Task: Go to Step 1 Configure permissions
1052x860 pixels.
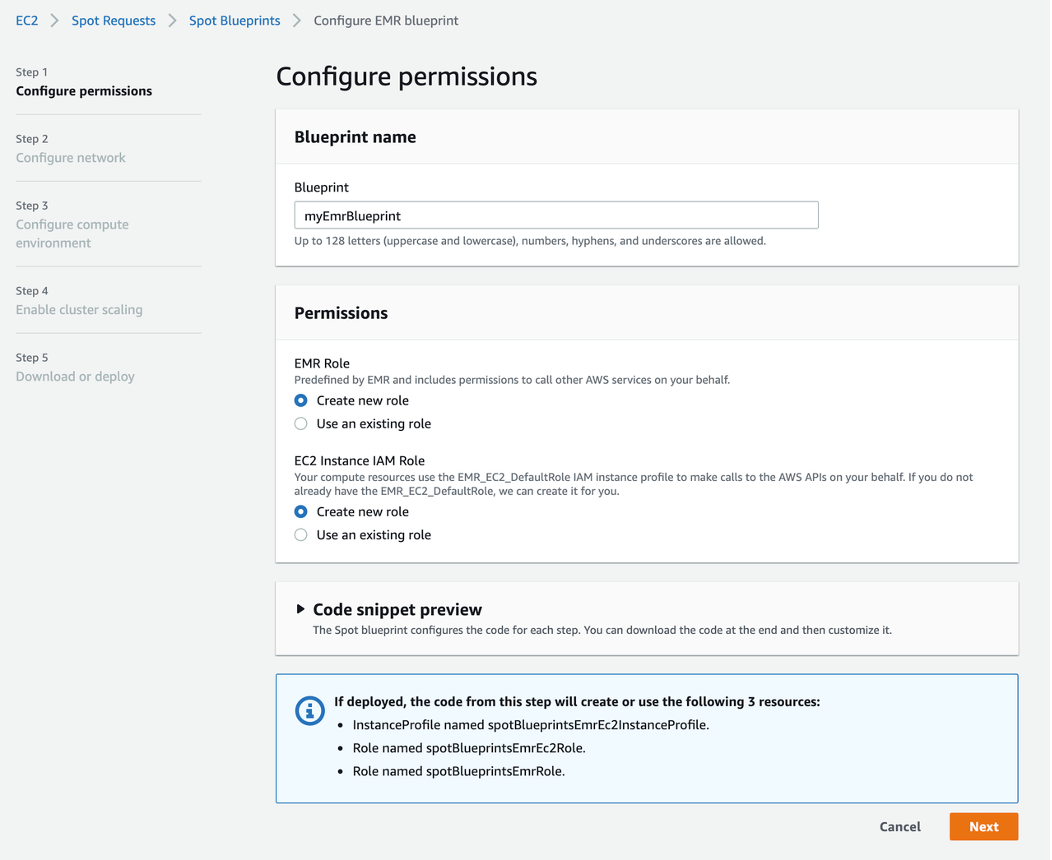Action: point(84,91)
